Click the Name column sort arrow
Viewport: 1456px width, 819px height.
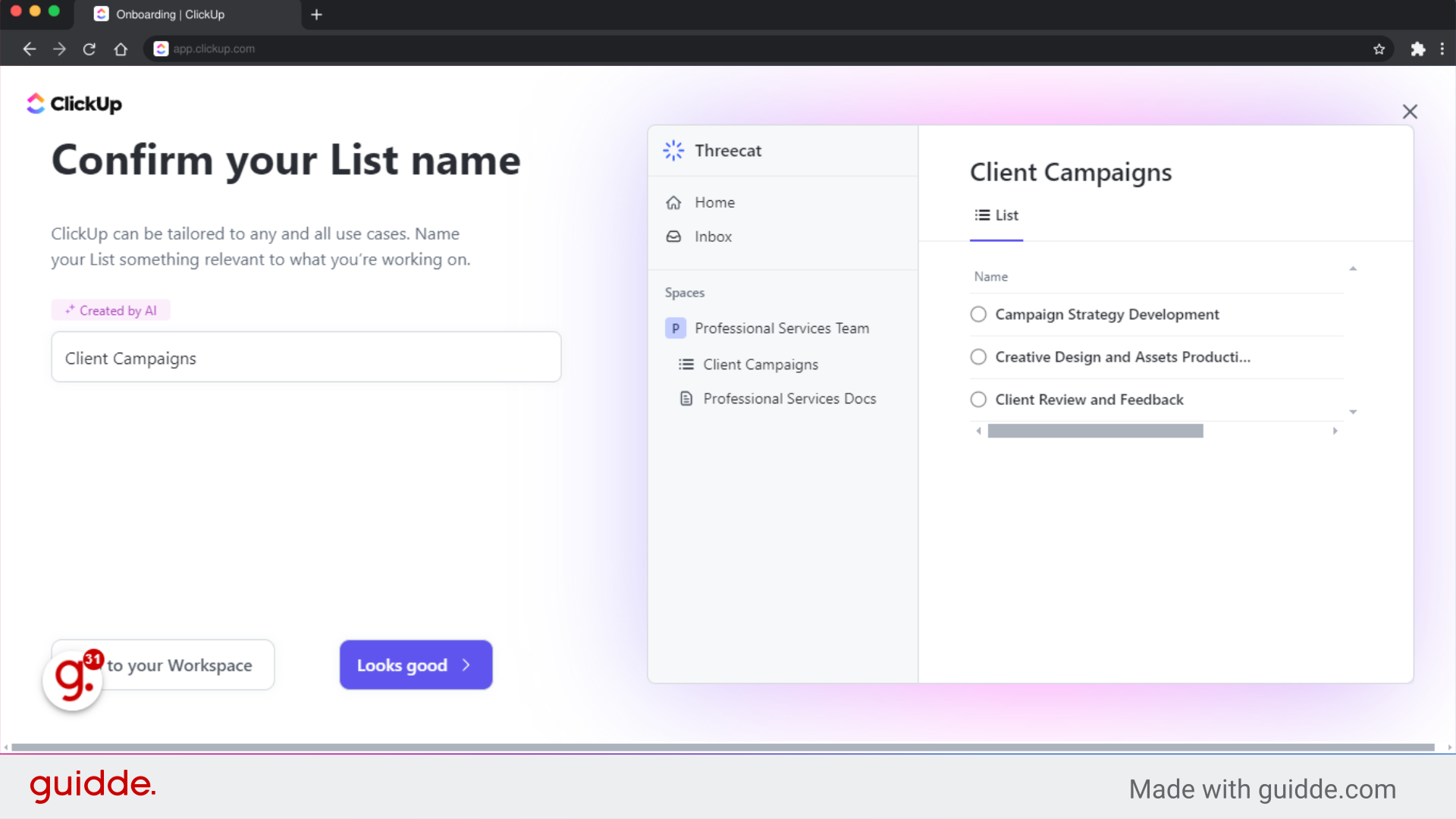[1354, 268]
